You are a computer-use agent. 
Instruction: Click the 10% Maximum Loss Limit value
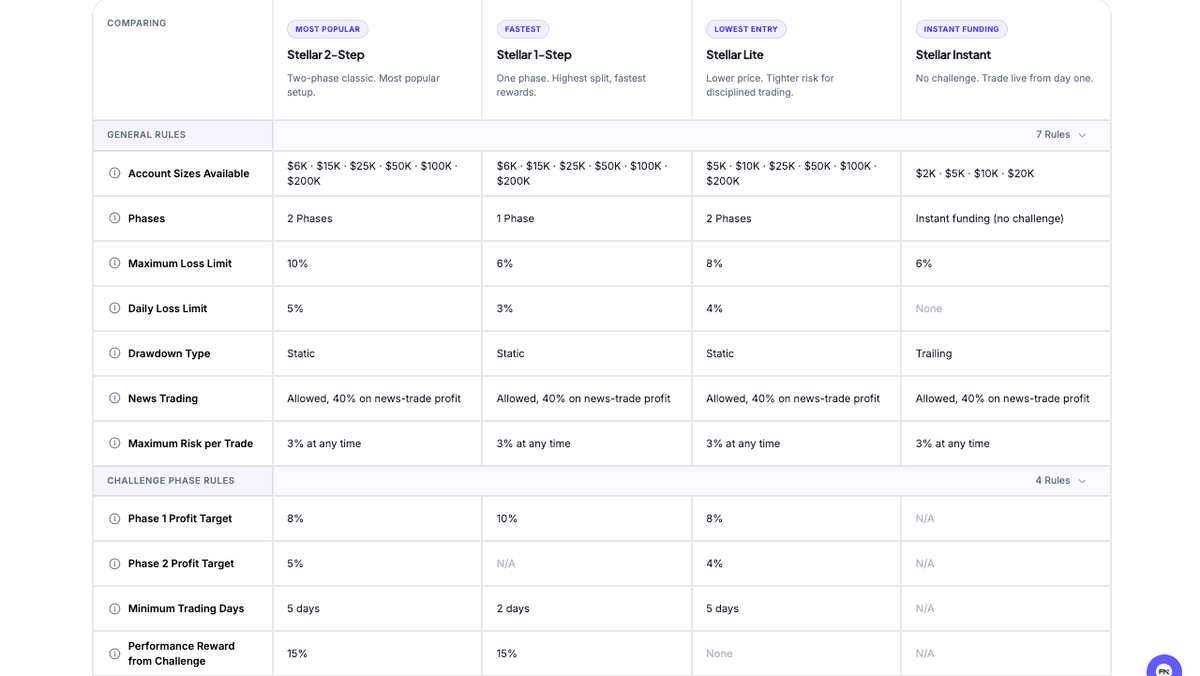coord(298,263)
